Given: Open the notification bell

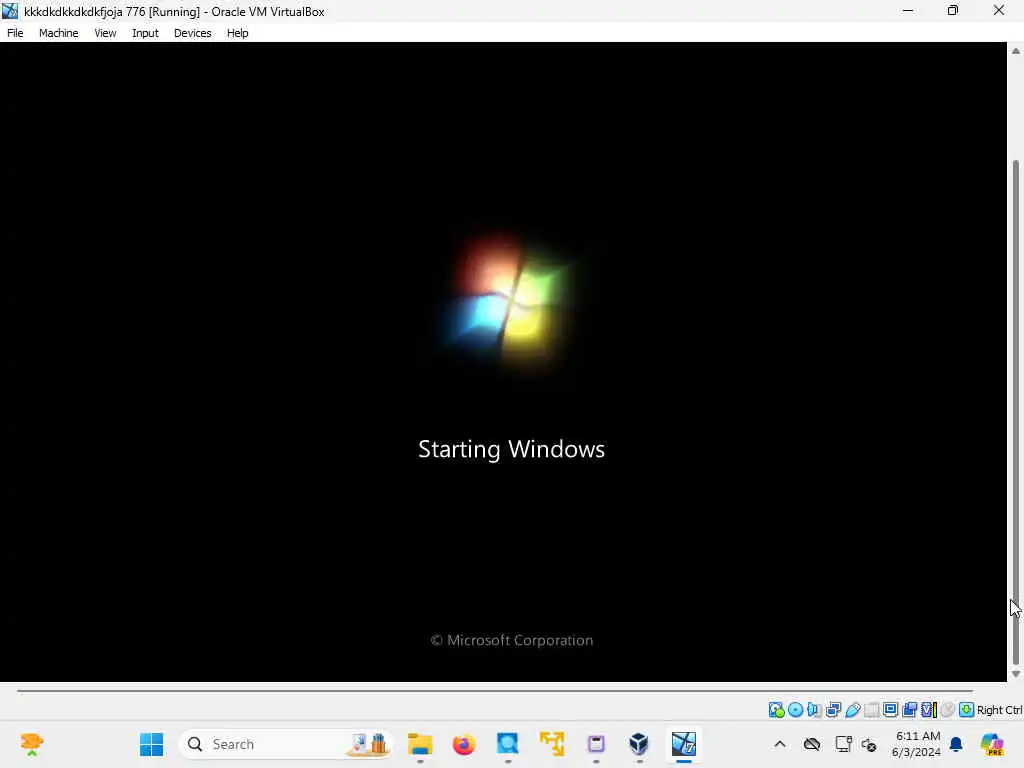Looking at the screenshot, I should coord(956,744).
